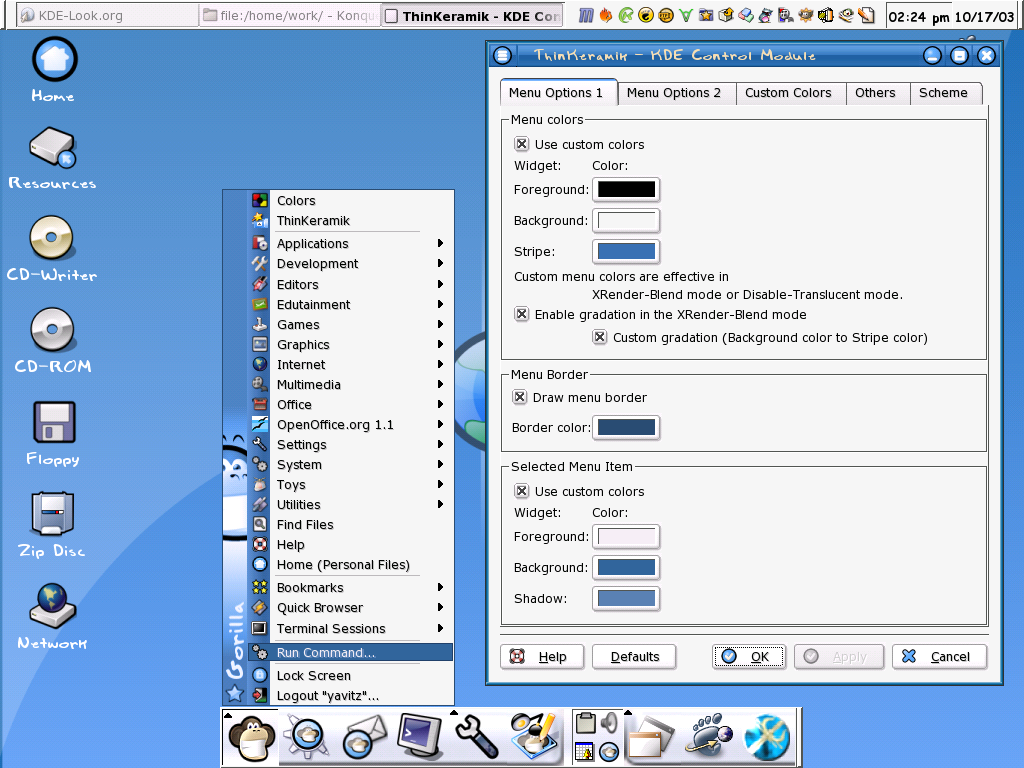
Task: Click the file window icon in panel
Action: click(x=650, y=738)
